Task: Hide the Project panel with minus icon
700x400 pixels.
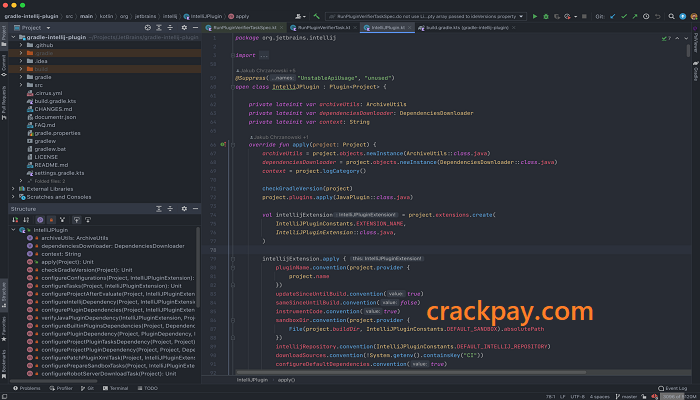Action: click(x=195, y=28)
